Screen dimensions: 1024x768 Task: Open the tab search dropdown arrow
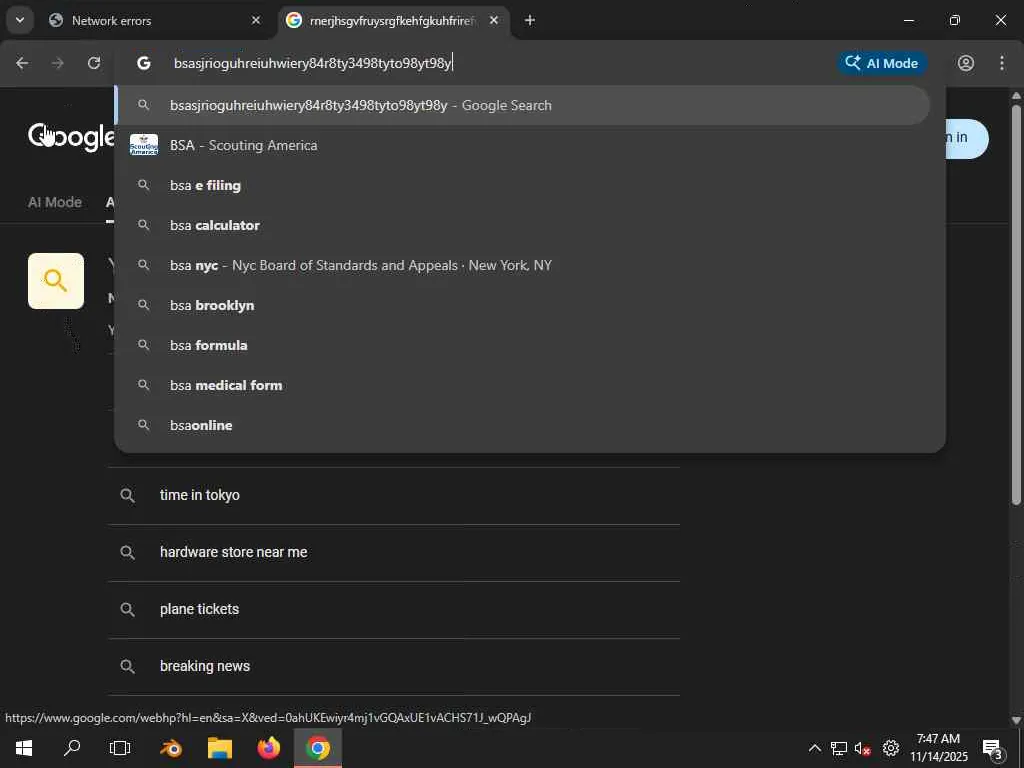click(x=20, y=20)
